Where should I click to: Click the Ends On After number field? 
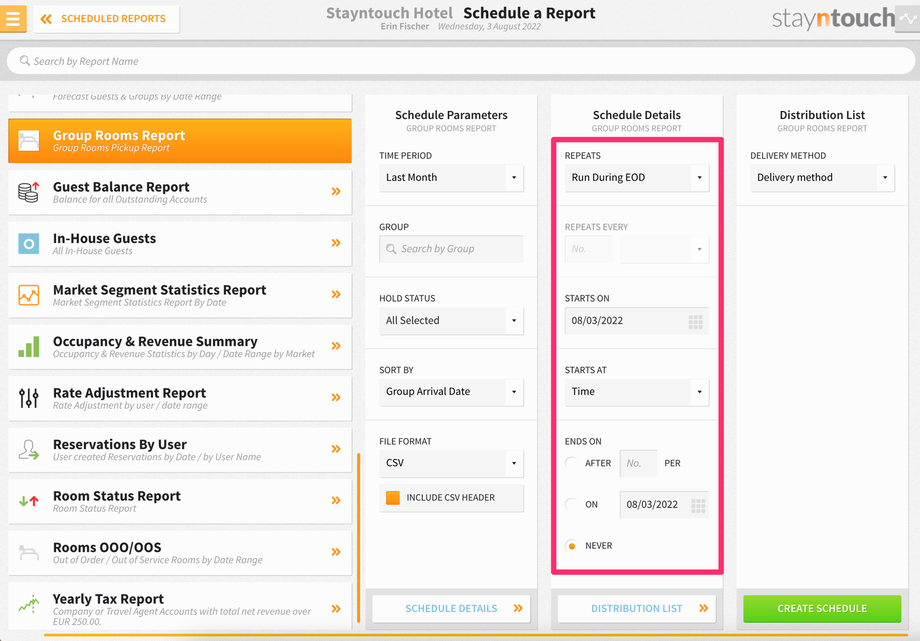(x=638, y=463)
